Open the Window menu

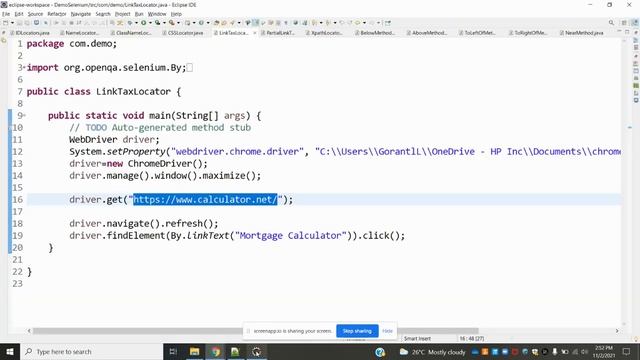[x=157, y=14]
